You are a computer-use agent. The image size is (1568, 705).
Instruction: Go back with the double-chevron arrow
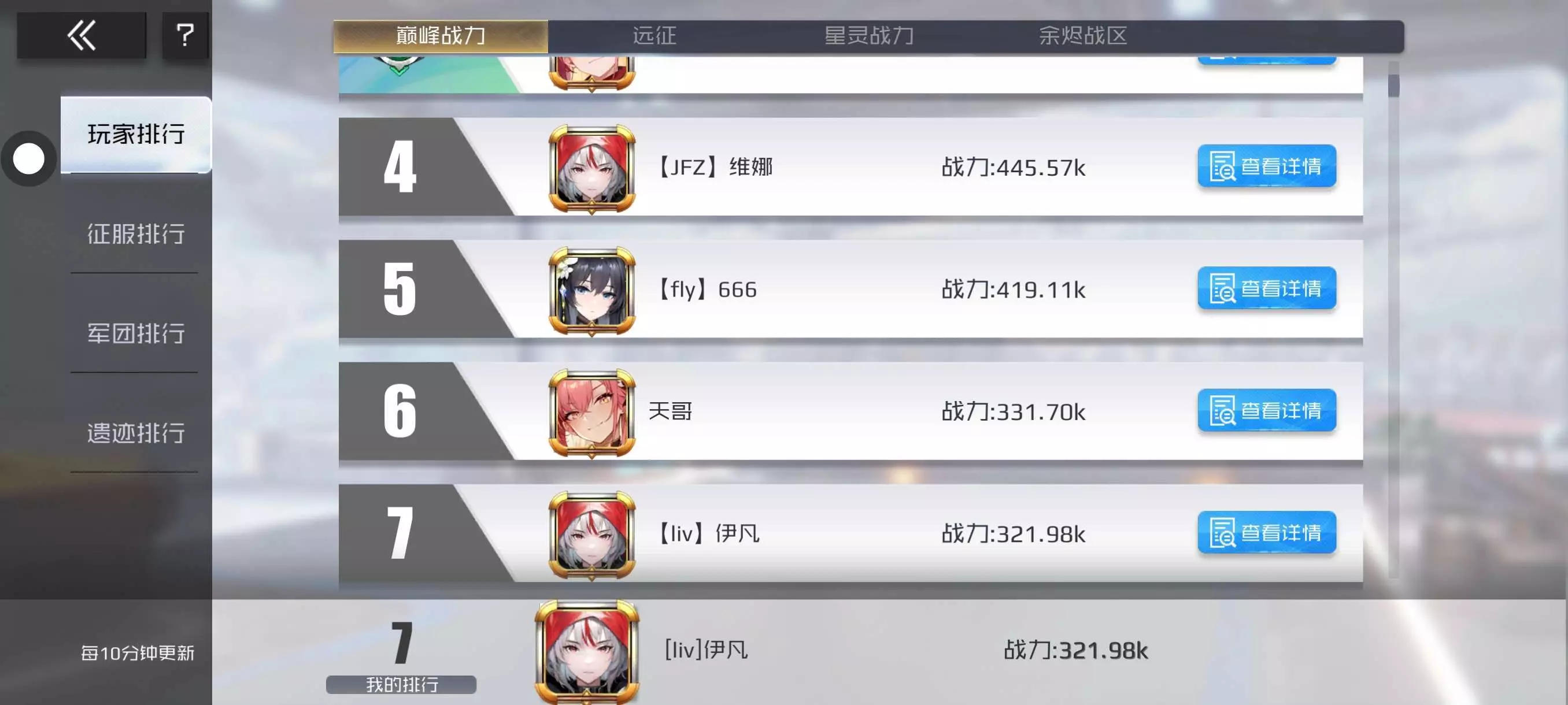coord(82,35)
